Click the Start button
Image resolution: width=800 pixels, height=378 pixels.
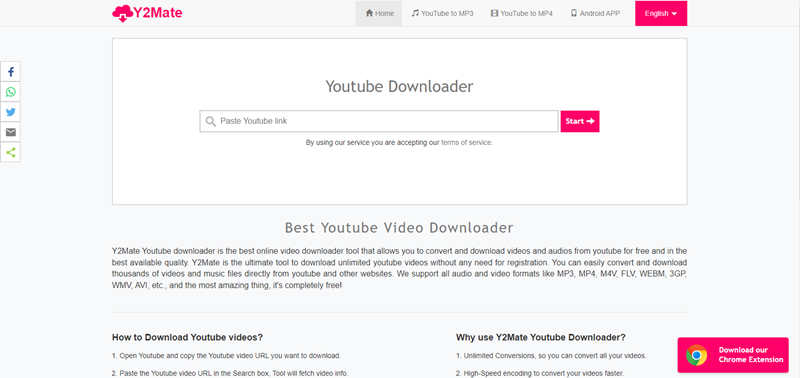point(580,121)
